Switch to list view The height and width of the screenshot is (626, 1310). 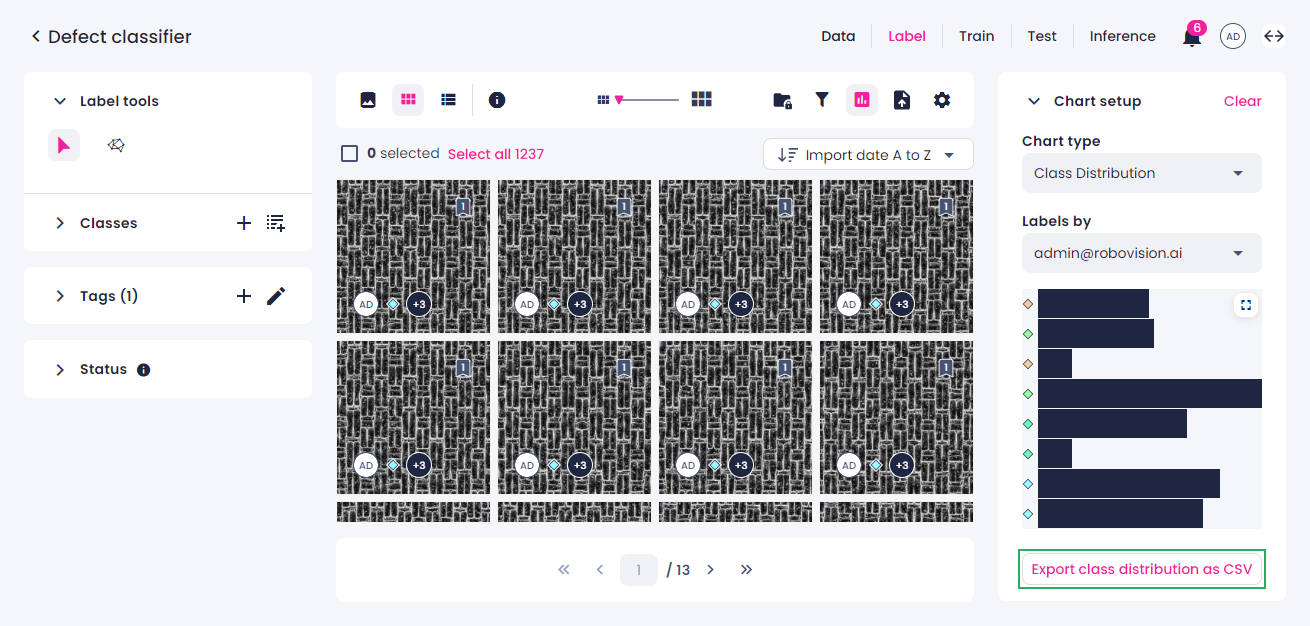click(449, 100)
